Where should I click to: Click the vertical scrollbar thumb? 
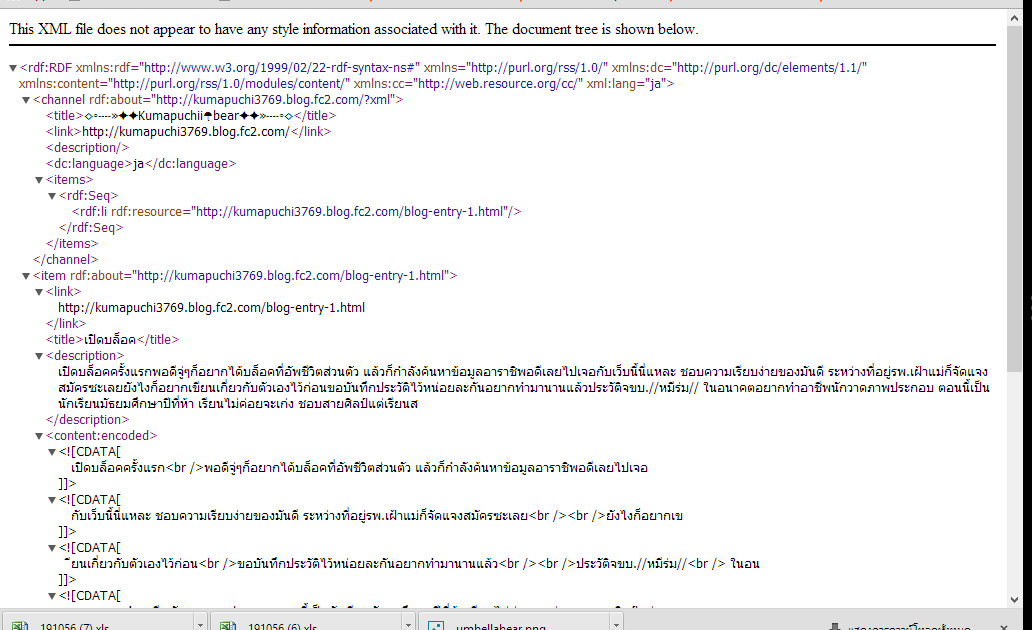1014,197
